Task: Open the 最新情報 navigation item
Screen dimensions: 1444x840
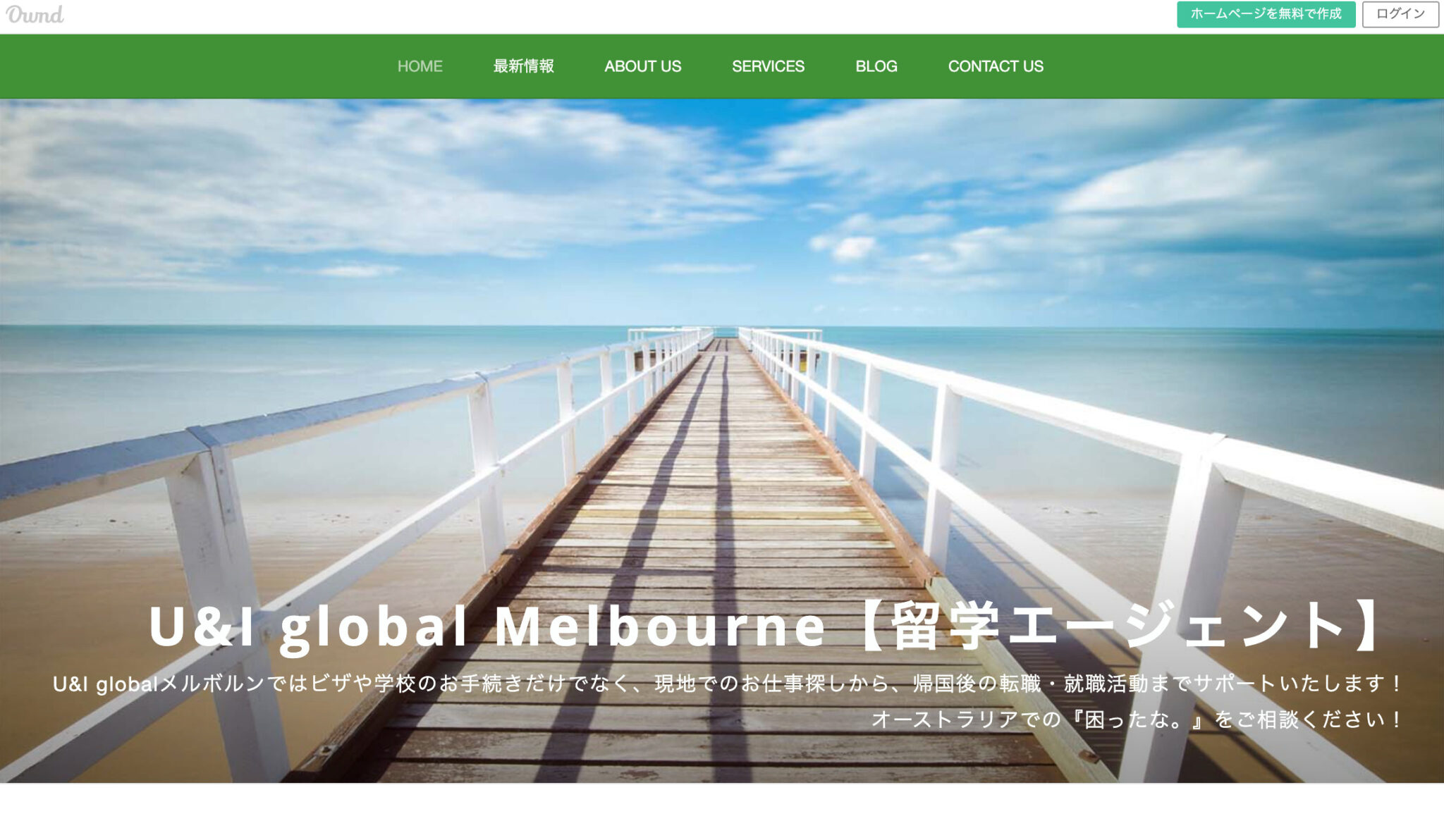Action: 523,66
